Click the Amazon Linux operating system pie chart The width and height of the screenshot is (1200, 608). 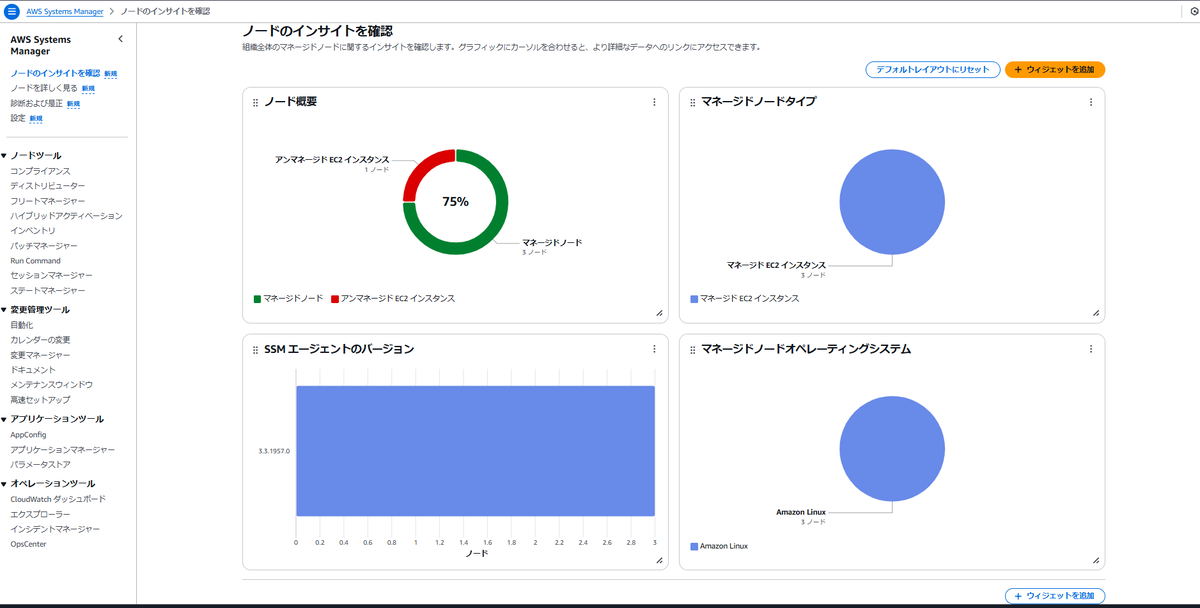tap(892, 448)
